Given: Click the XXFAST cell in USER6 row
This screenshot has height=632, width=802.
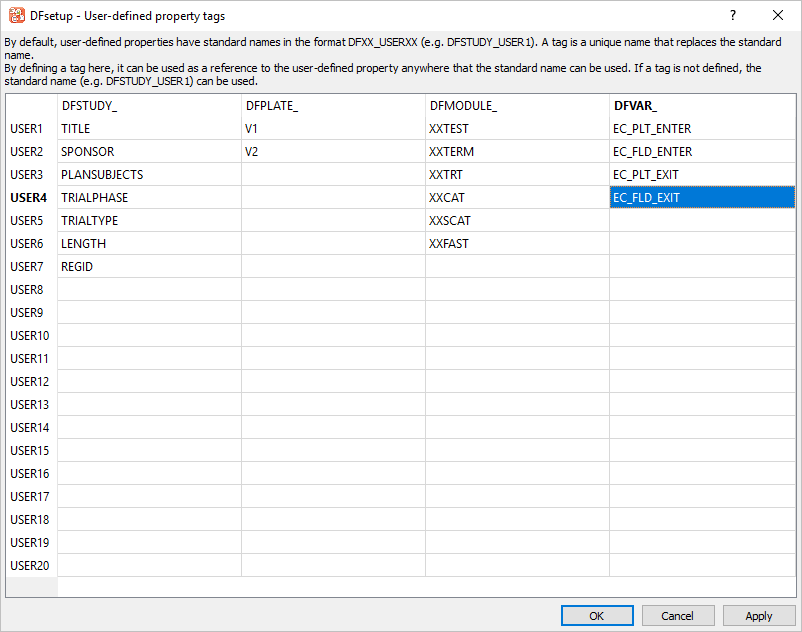Looking at the screenshot, I should [517, 244].
